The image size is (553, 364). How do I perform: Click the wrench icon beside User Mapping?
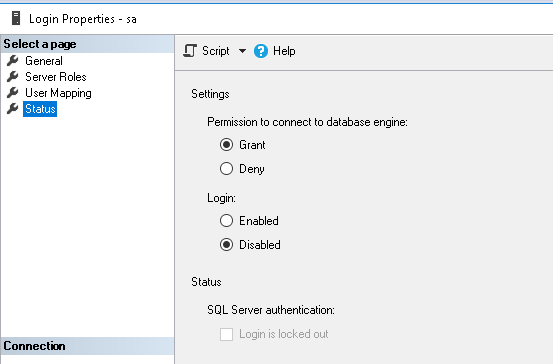pyautogui.click(x=12, y=93)
